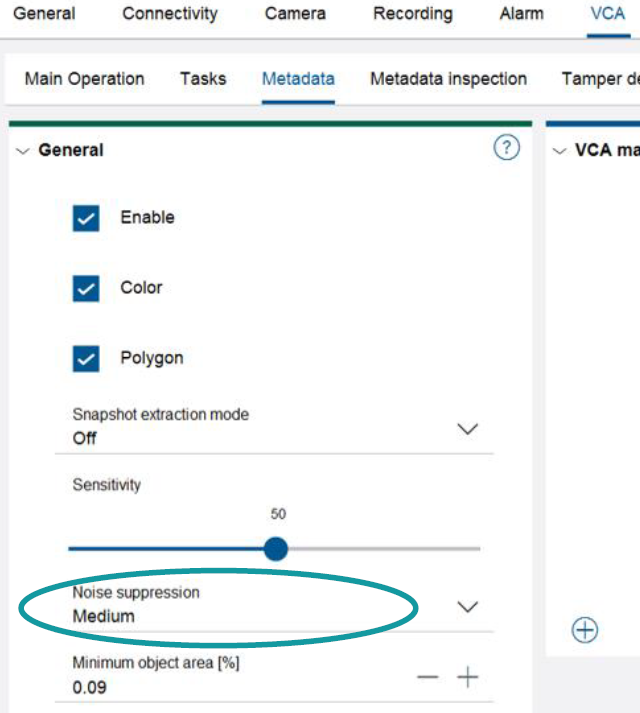Toggle the Polygon checkbox
Viewport: 640px width, 713px height.
pos(86,358)
